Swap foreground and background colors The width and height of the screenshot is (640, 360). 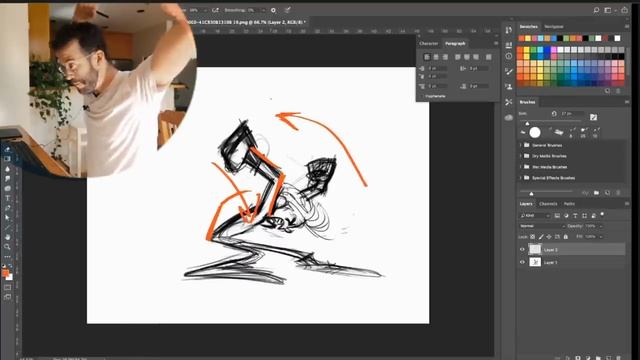(x=11, y=266)
